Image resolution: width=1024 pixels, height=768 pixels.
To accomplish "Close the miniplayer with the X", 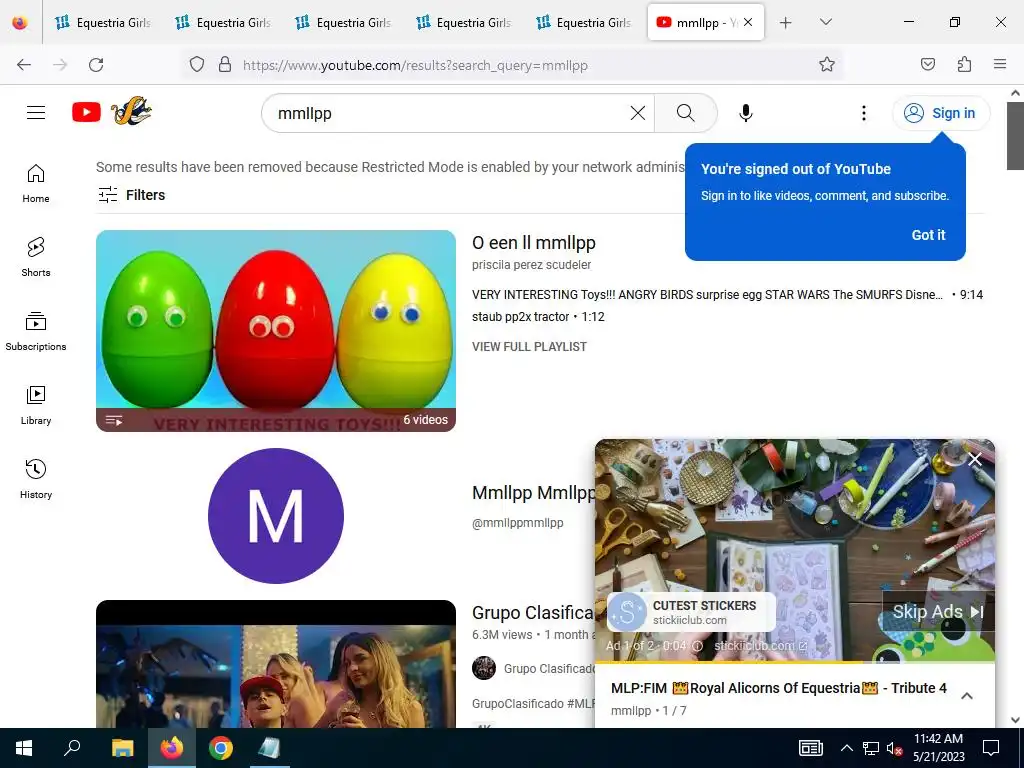I will (x=975, y=459).
